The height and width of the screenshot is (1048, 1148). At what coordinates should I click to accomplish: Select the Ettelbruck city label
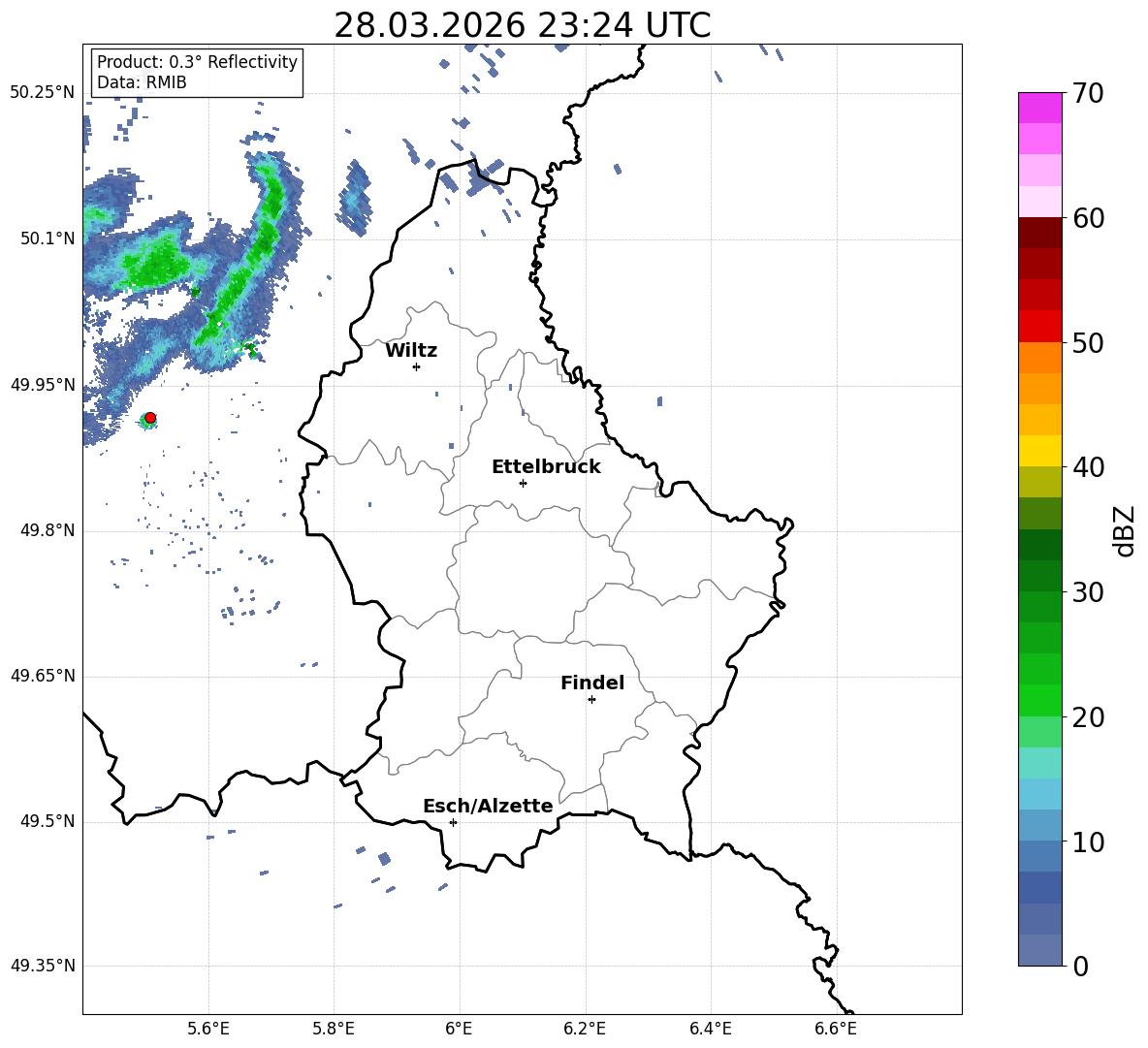(x=546, y=467)
